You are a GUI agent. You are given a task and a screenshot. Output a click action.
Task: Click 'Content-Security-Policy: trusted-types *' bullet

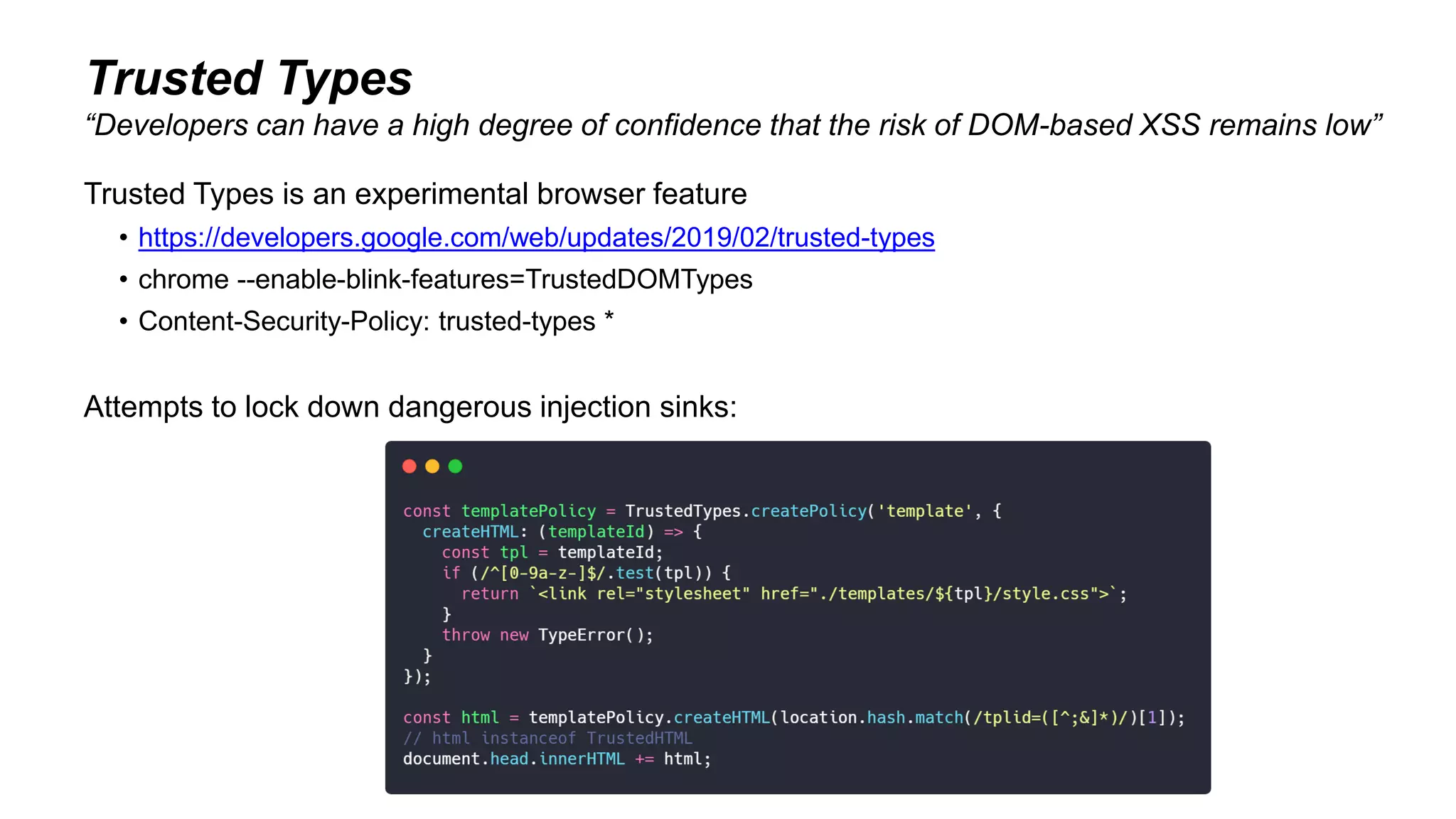click(x=375, y=321)
